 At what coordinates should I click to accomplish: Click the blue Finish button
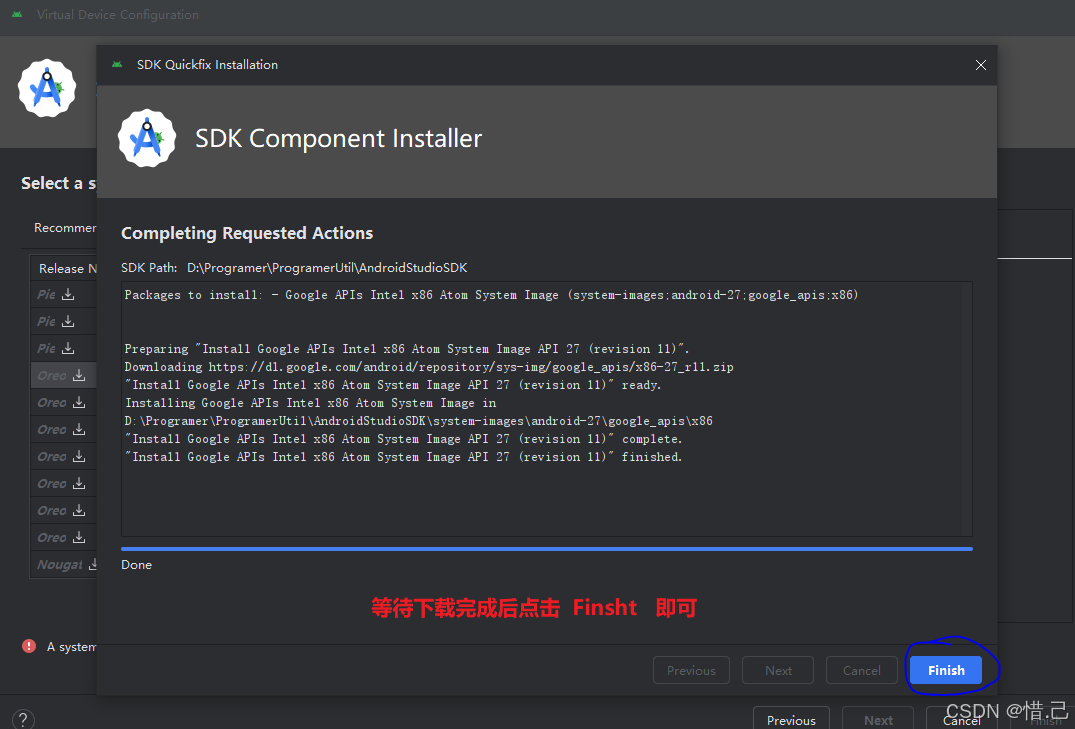tap(945, 670)
